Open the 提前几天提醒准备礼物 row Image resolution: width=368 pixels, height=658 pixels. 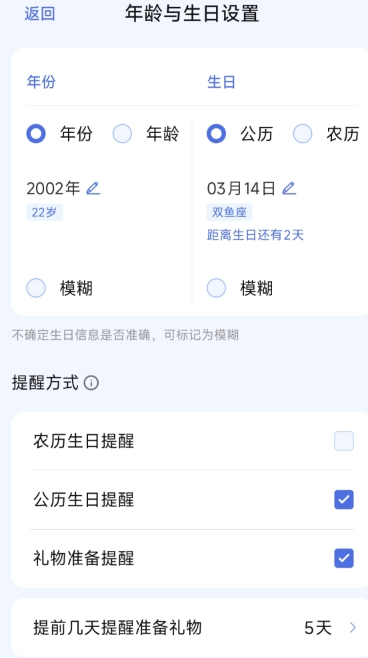190,628
